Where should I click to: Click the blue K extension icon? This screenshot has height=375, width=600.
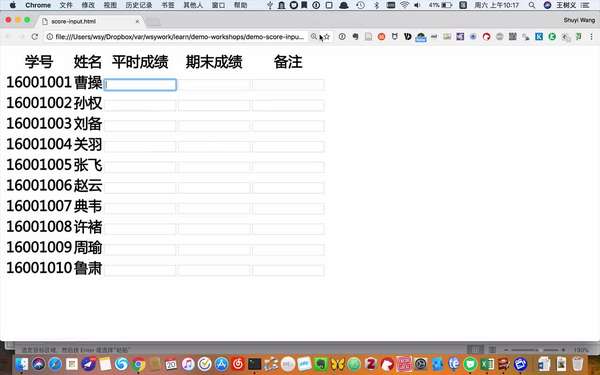[539, 37]
